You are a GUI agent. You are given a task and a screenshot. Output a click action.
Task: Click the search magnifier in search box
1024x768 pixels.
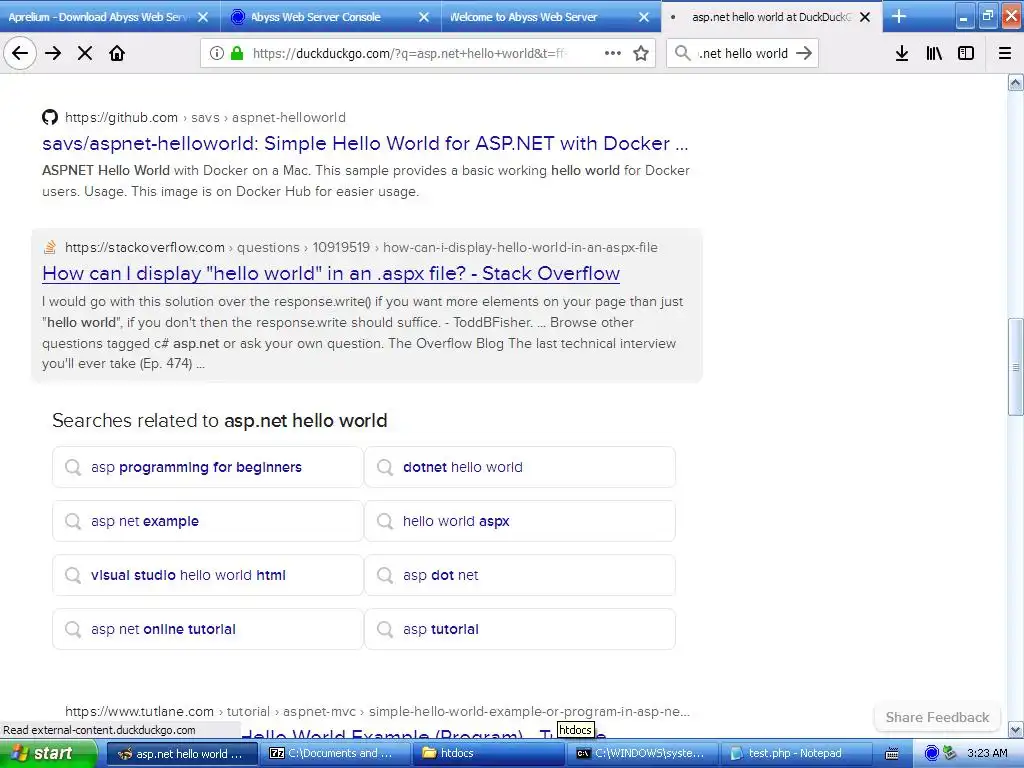click(x=682, y=53)
